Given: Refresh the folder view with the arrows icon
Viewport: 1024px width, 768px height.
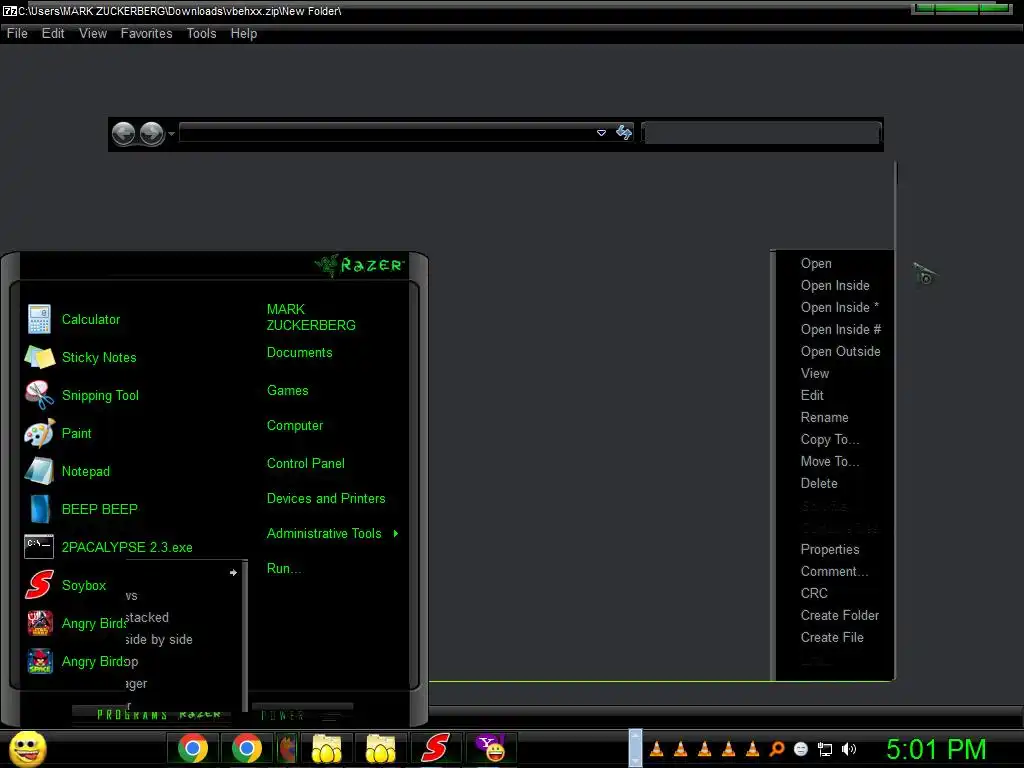Looking at the screenshot, I should [624, 133].
